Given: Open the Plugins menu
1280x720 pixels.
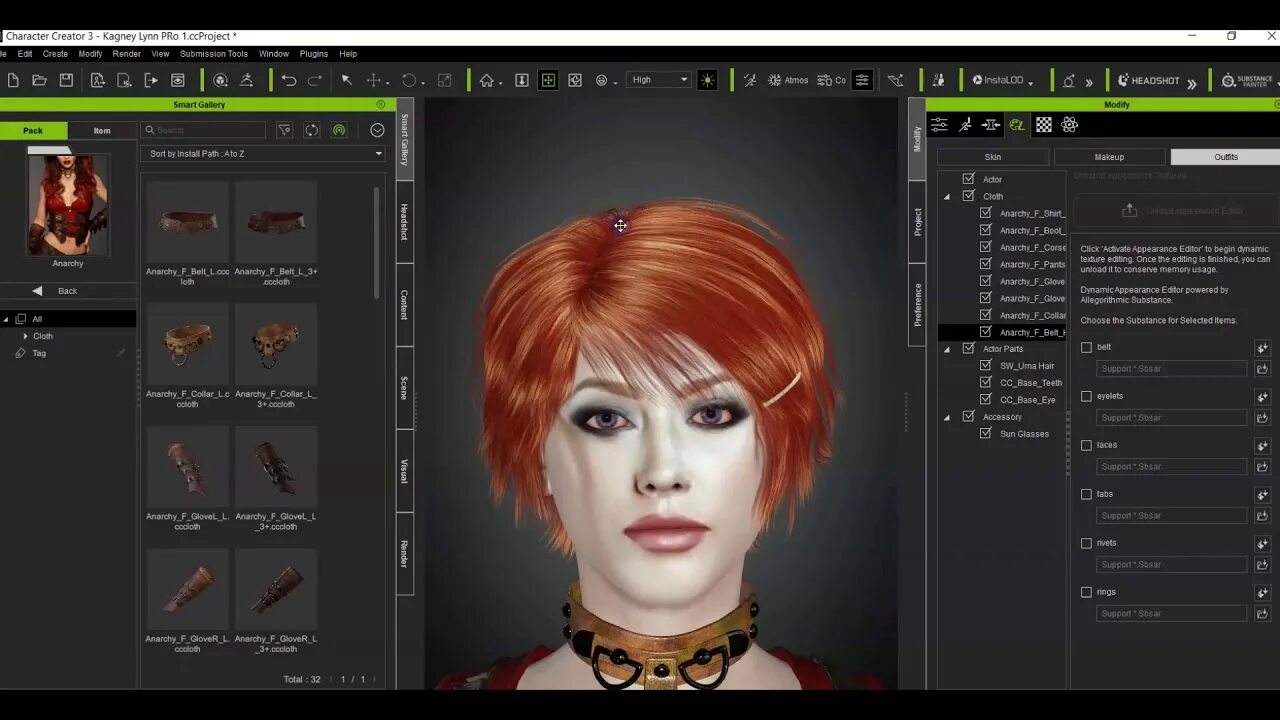Looking at the screenshot, I should pos(314,53).
